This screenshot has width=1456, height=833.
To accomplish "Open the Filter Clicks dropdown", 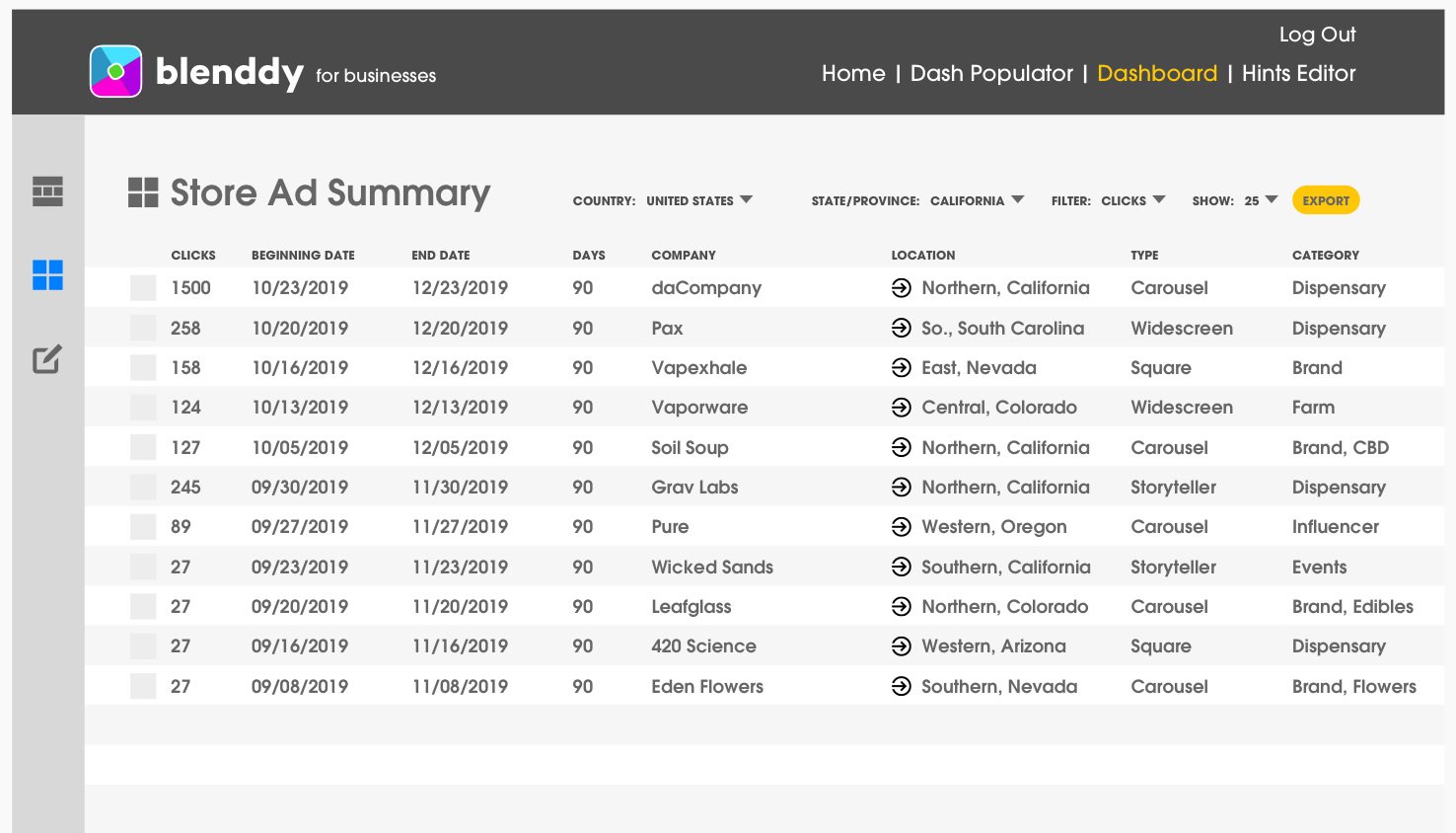I will [1133, 200].
